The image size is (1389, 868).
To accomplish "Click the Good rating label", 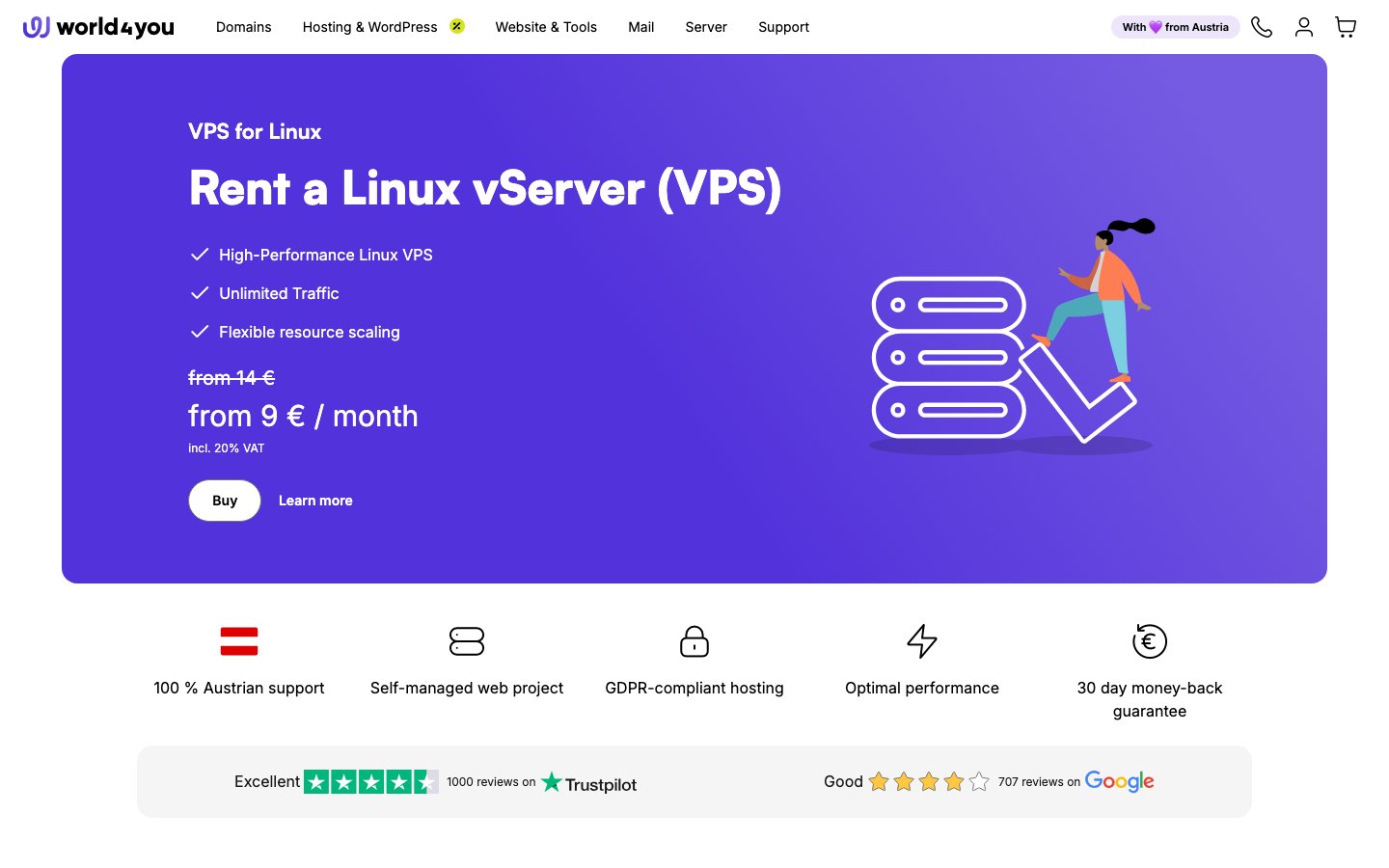I will [843, 781].
